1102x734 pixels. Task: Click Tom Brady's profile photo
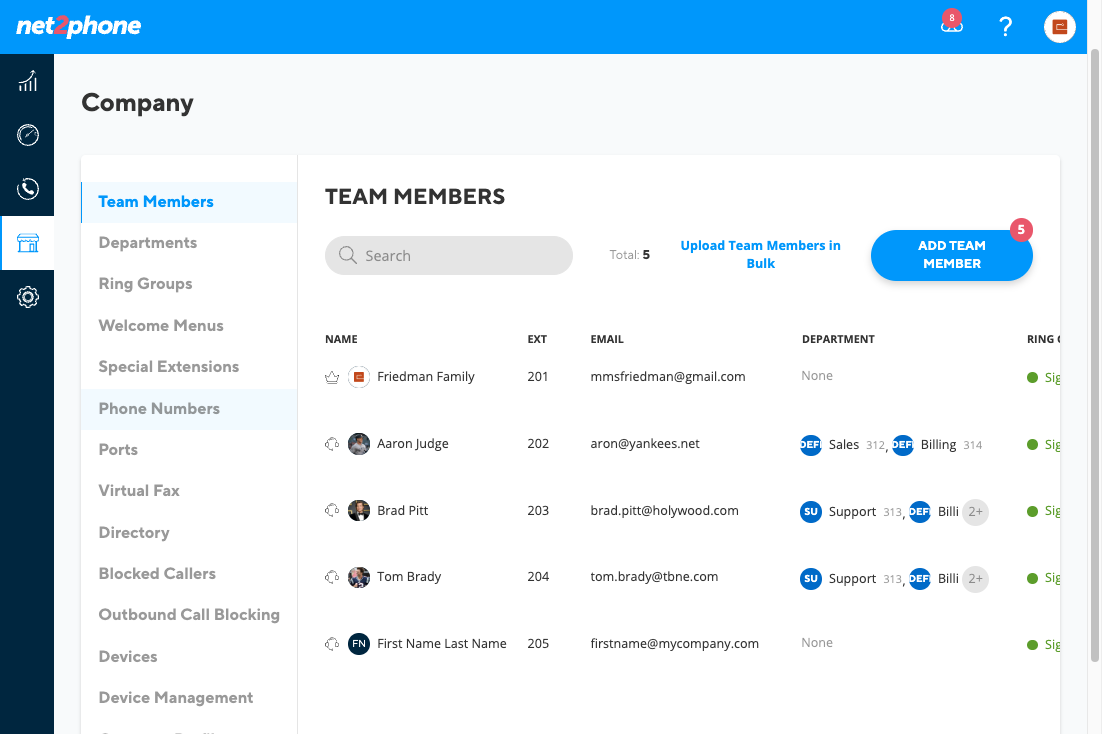359,577
